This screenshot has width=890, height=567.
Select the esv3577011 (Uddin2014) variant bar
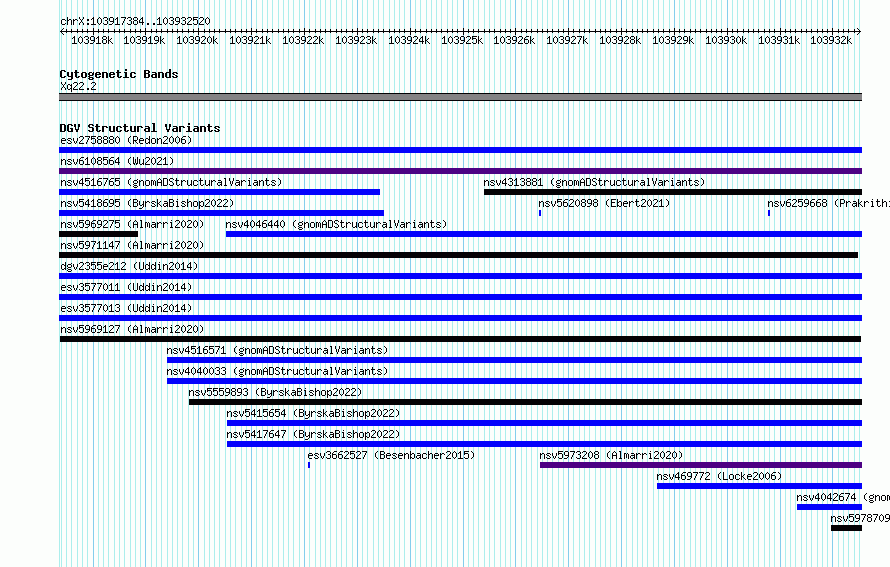pyautogui.click(x=460, y=297)
